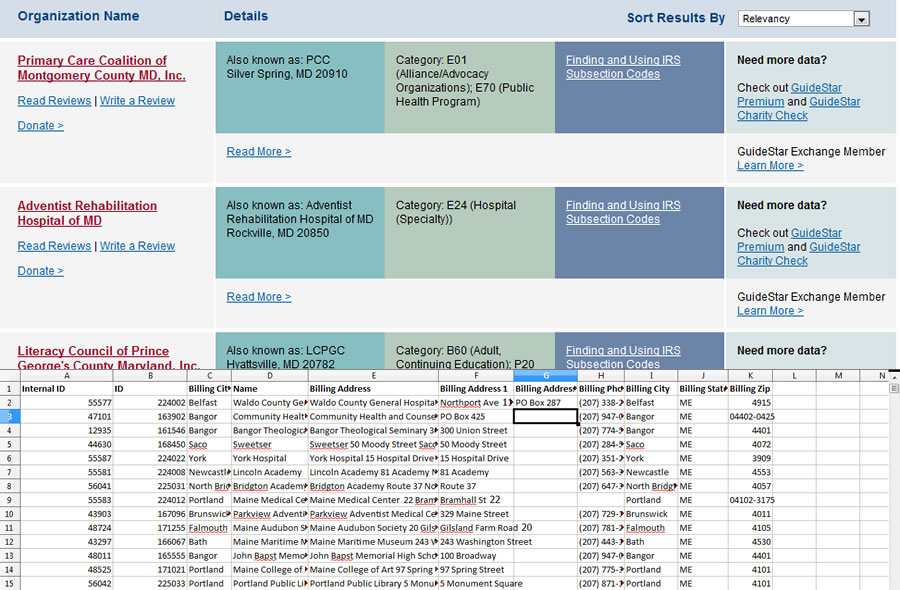This screenshot has height=590, width=900.
Task: Click cell containing PO Box 287
Action: tap(546, 403)
